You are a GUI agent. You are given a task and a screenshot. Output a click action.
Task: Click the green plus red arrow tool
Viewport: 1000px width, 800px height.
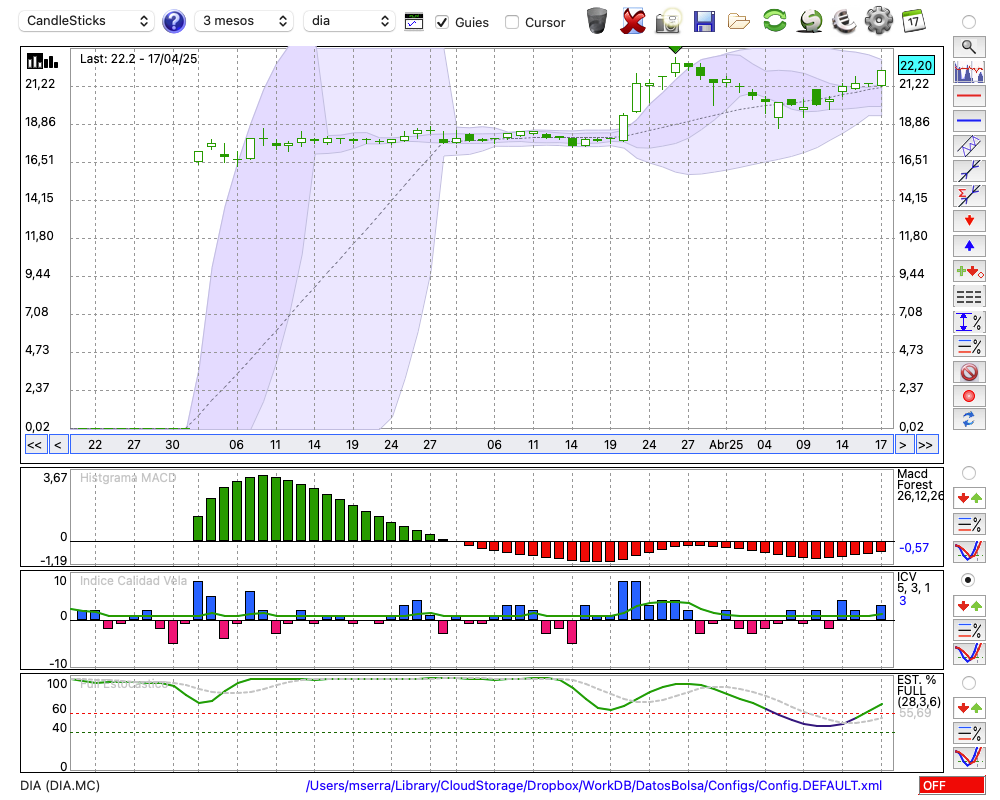point(969,271)
